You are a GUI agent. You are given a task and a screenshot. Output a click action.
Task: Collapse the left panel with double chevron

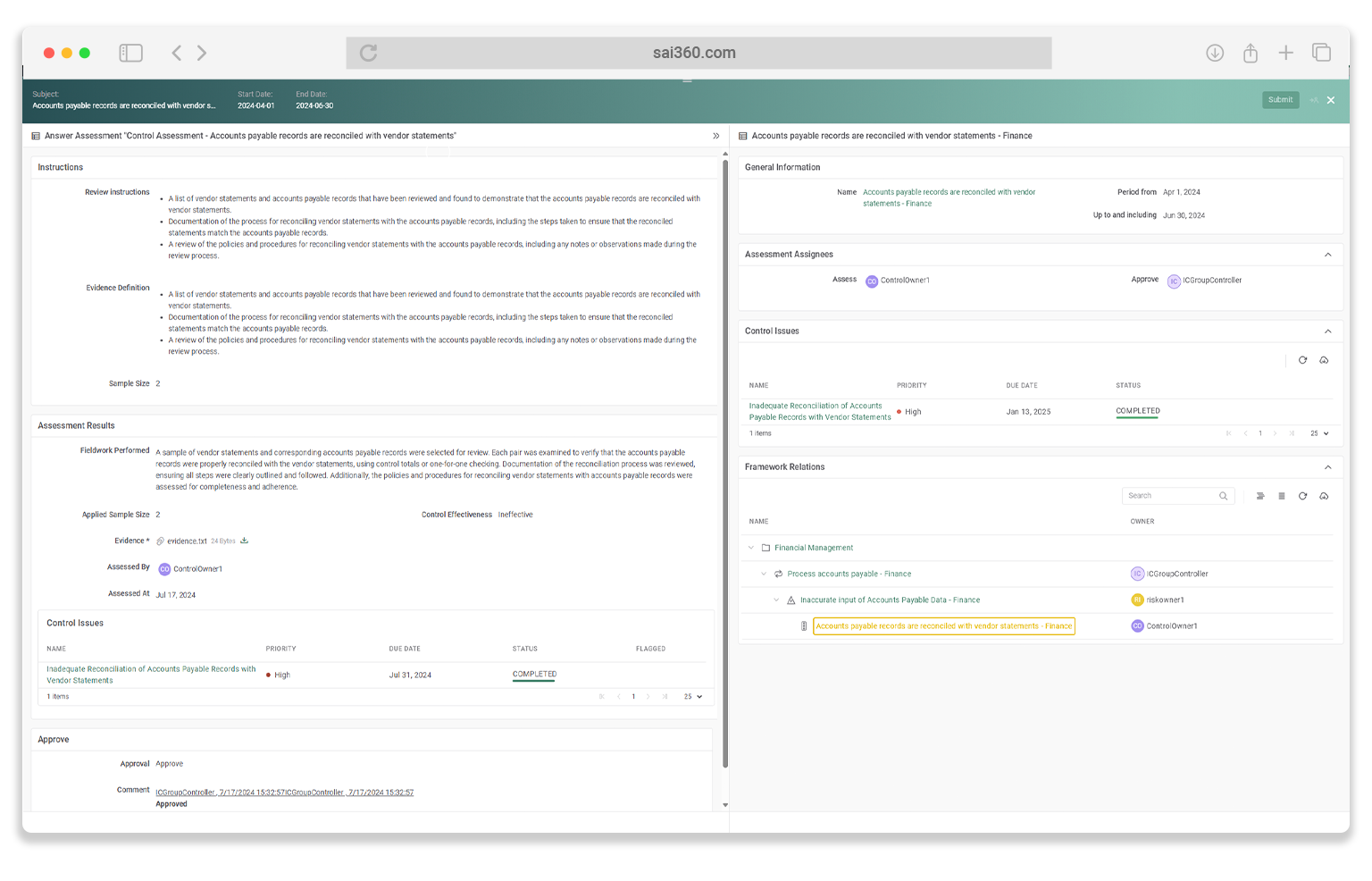point(716,136)
